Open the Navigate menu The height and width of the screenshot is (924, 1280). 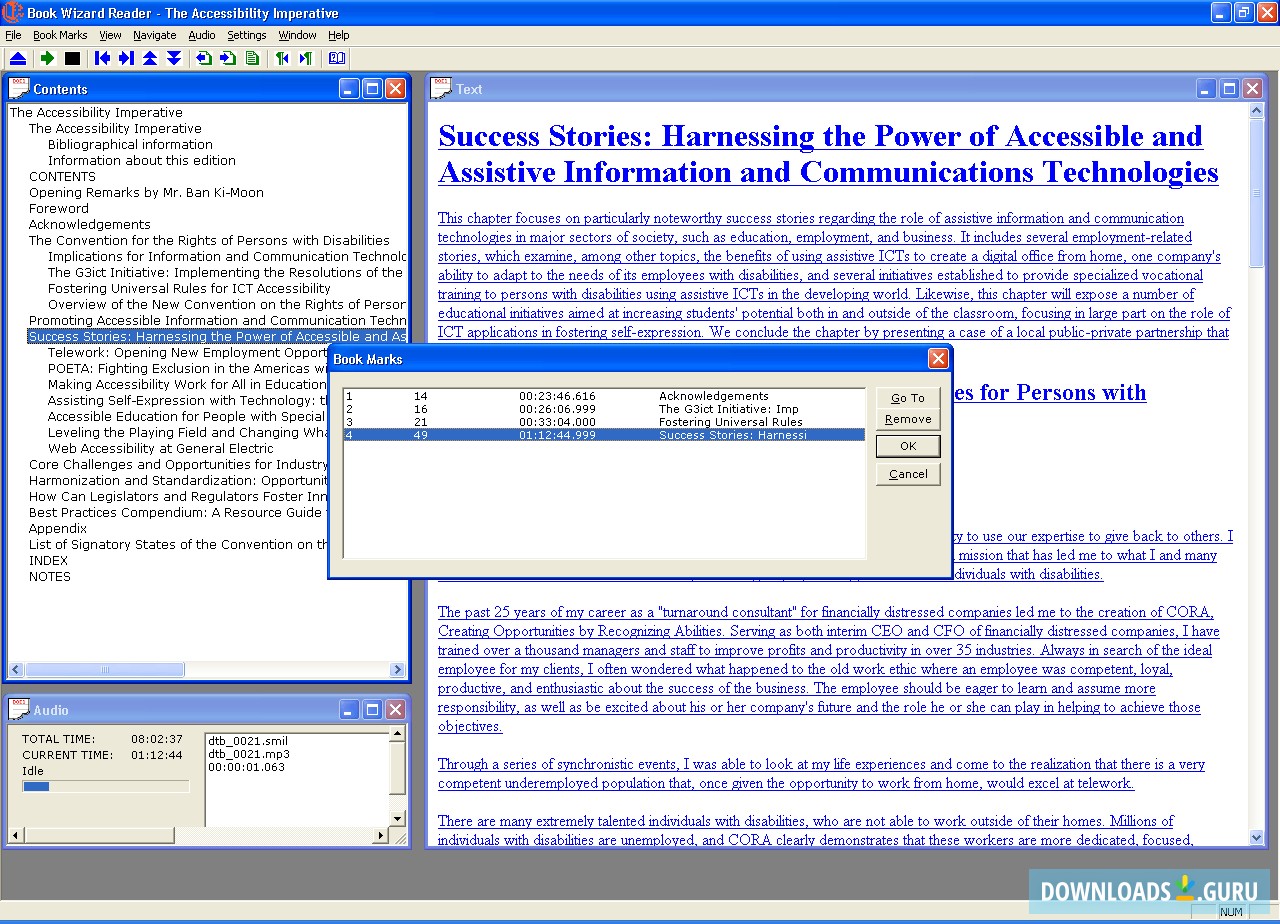point(154,35)
